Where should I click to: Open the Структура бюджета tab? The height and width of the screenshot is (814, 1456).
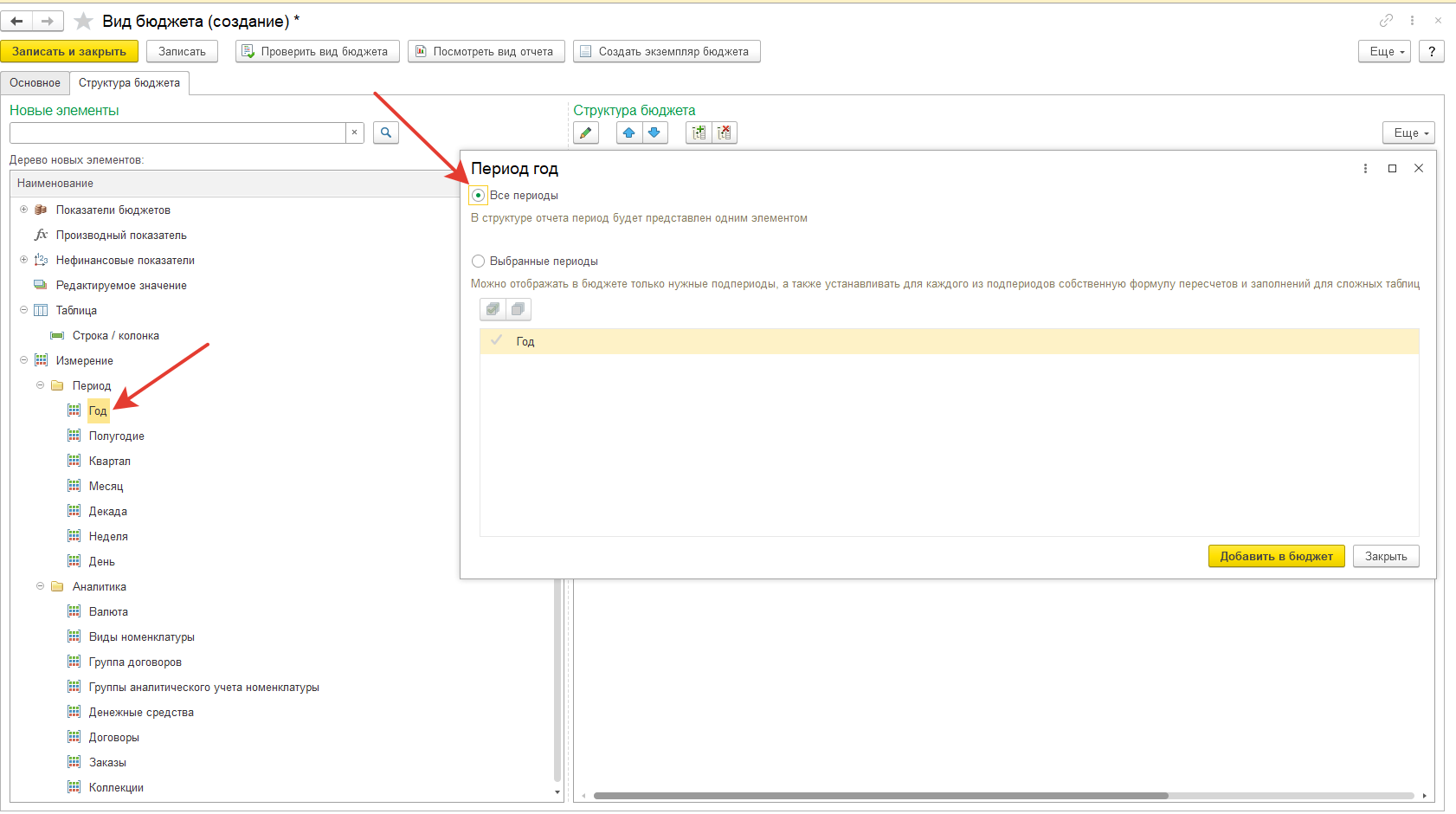pyautogui.click(x=129, y=83)
